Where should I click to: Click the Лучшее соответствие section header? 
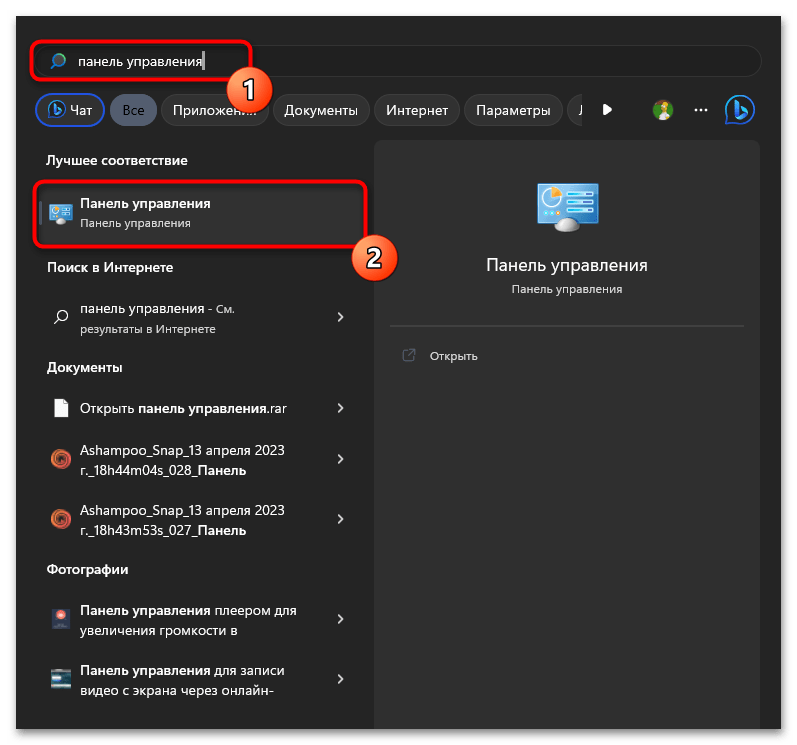point(117,161)
